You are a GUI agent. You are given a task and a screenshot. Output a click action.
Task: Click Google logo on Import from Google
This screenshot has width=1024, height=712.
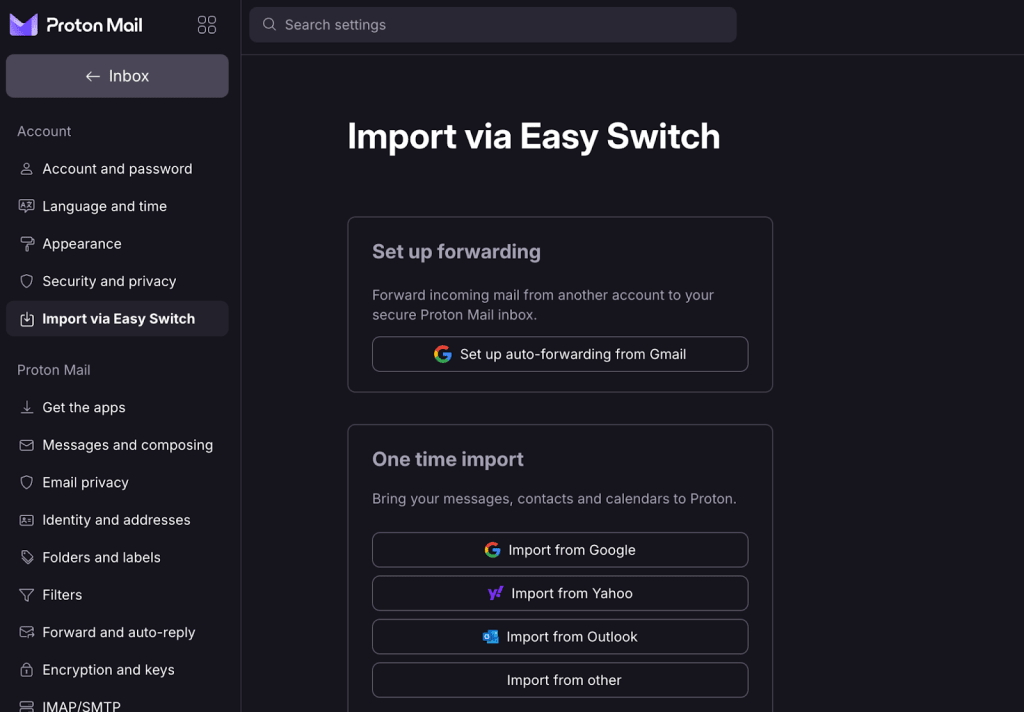492,550
